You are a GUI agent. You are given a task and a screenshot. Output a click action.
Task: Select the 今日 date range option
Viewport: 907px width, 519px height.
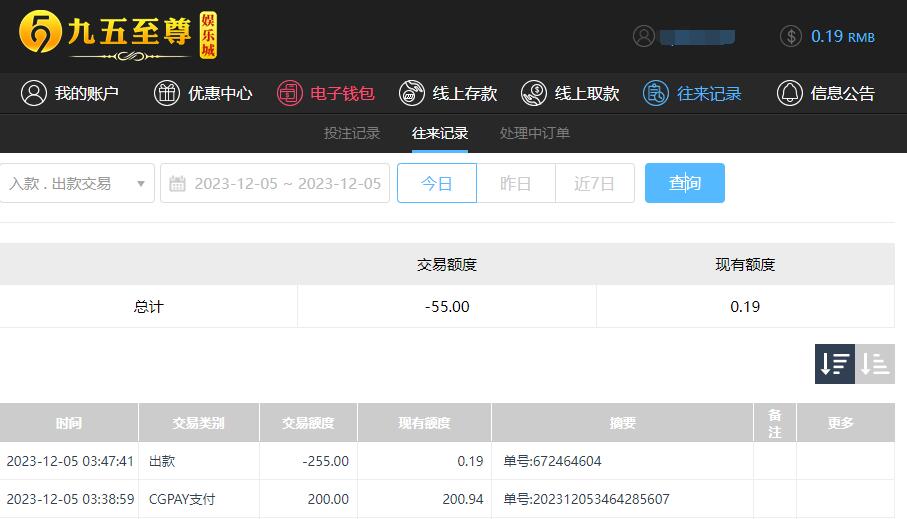(437, 183)
